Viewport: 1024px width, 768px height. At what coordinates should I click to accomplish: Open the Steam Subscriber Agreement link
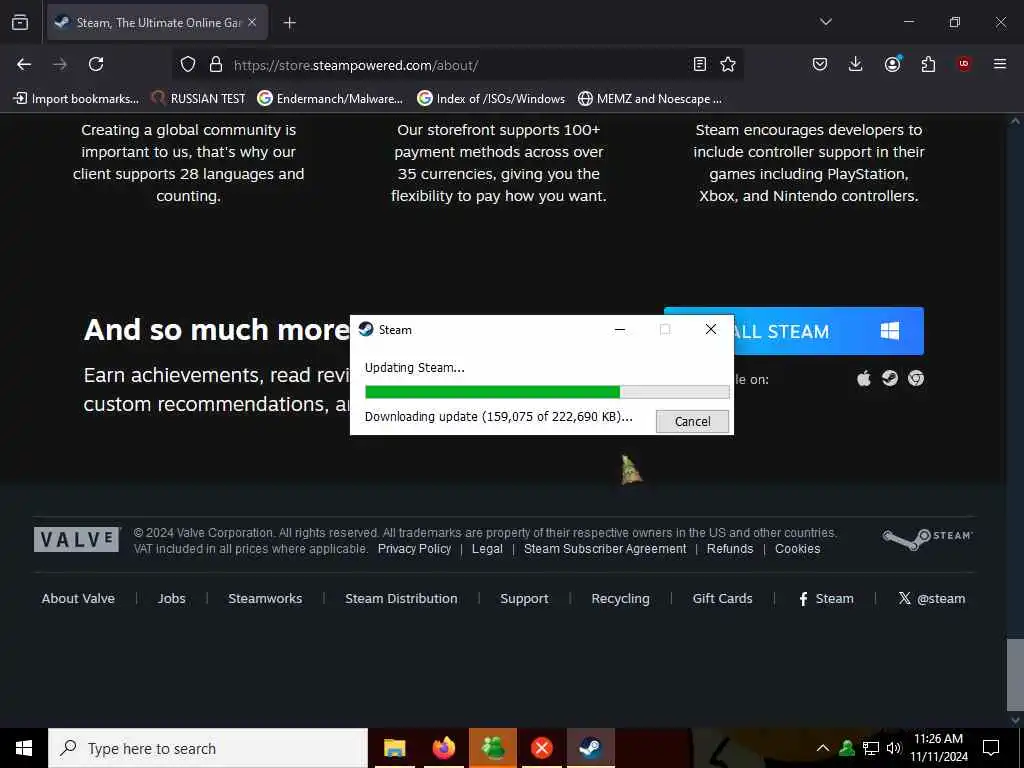[605, 549]
